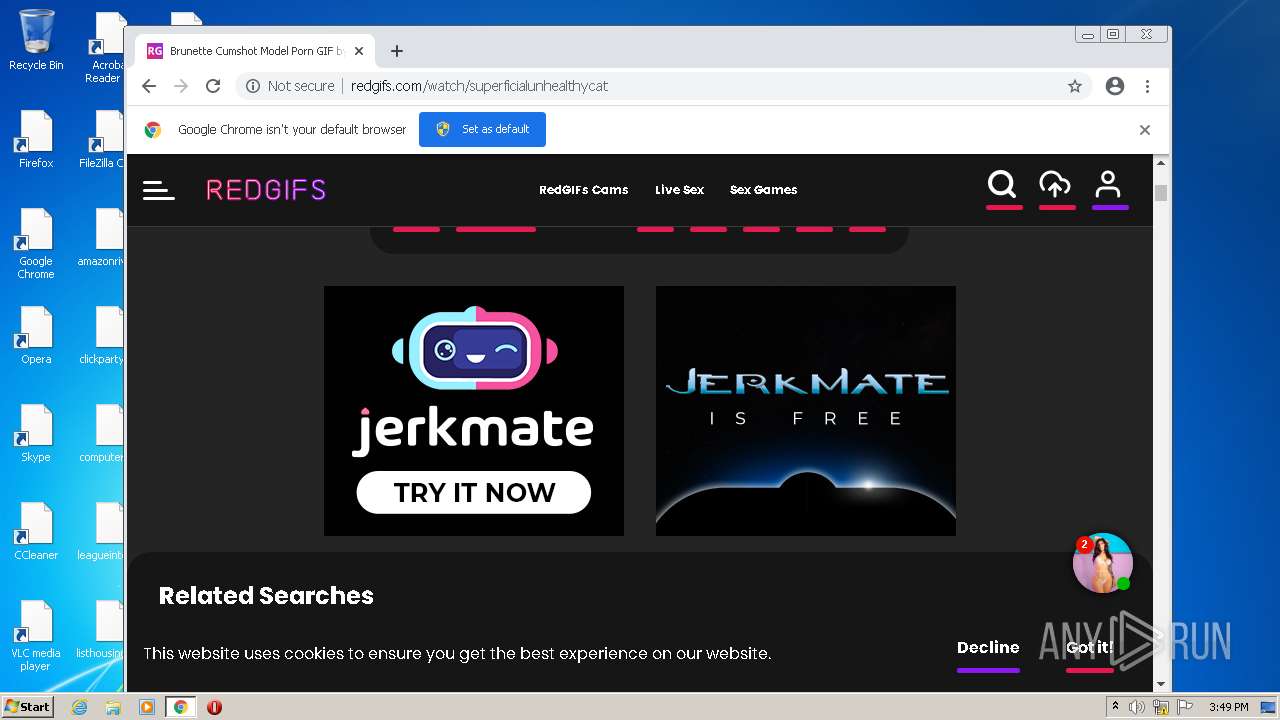Open the Windows Start menu
Screen dimensions: 1280x720
click(27, 707)
